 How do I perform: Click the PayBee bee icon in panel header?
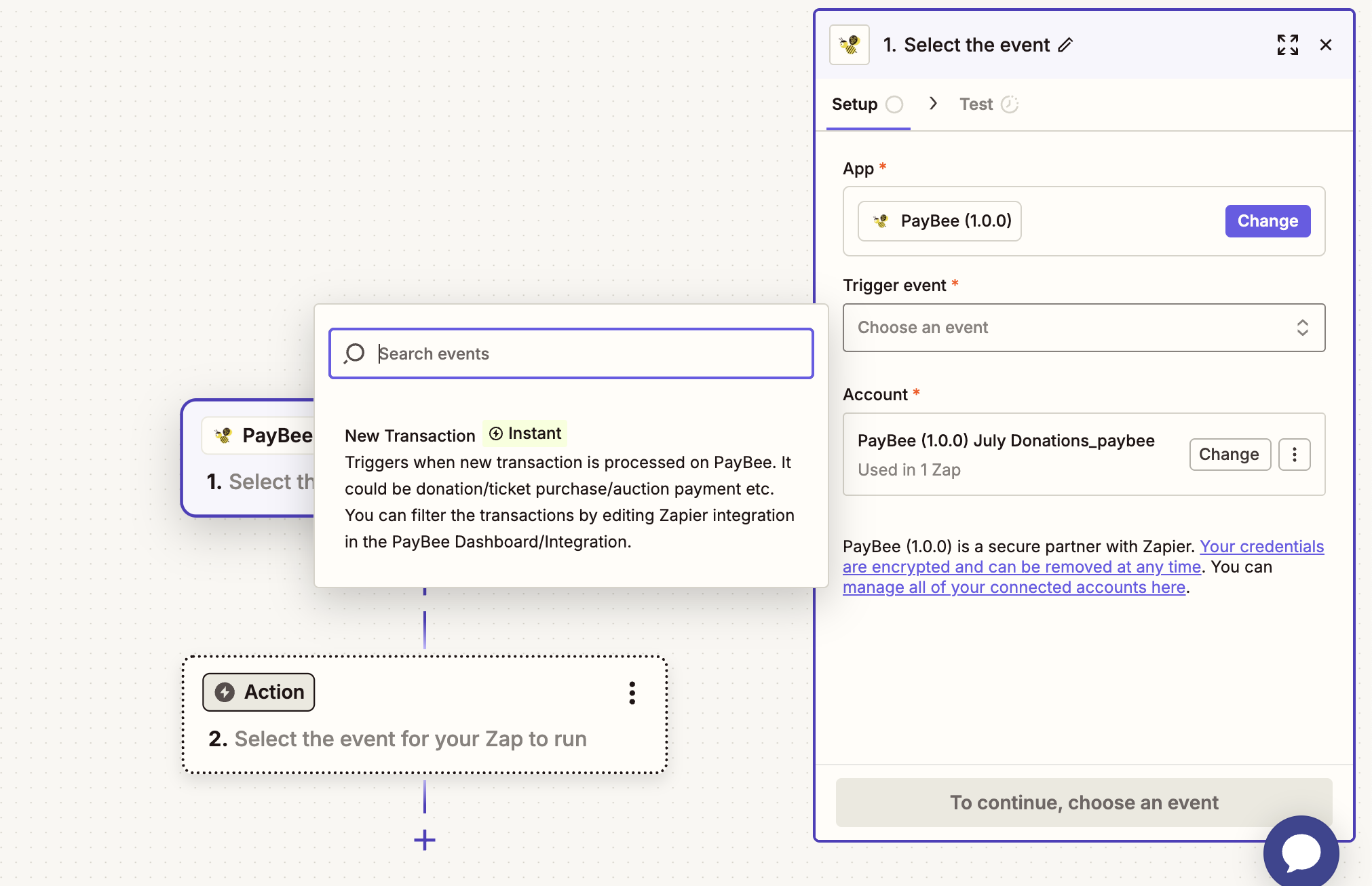pyautogui.click(x=850, y=45)
